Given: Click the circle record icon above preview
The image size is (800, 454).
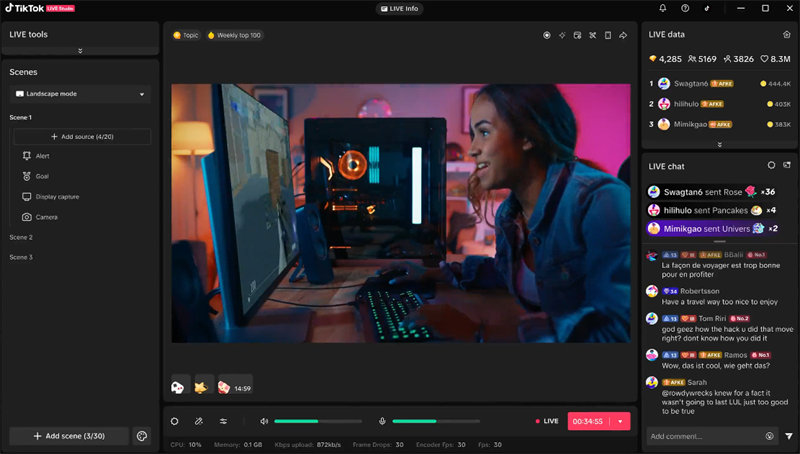Looking at the screenshot, I should click(x=546, y=35).
